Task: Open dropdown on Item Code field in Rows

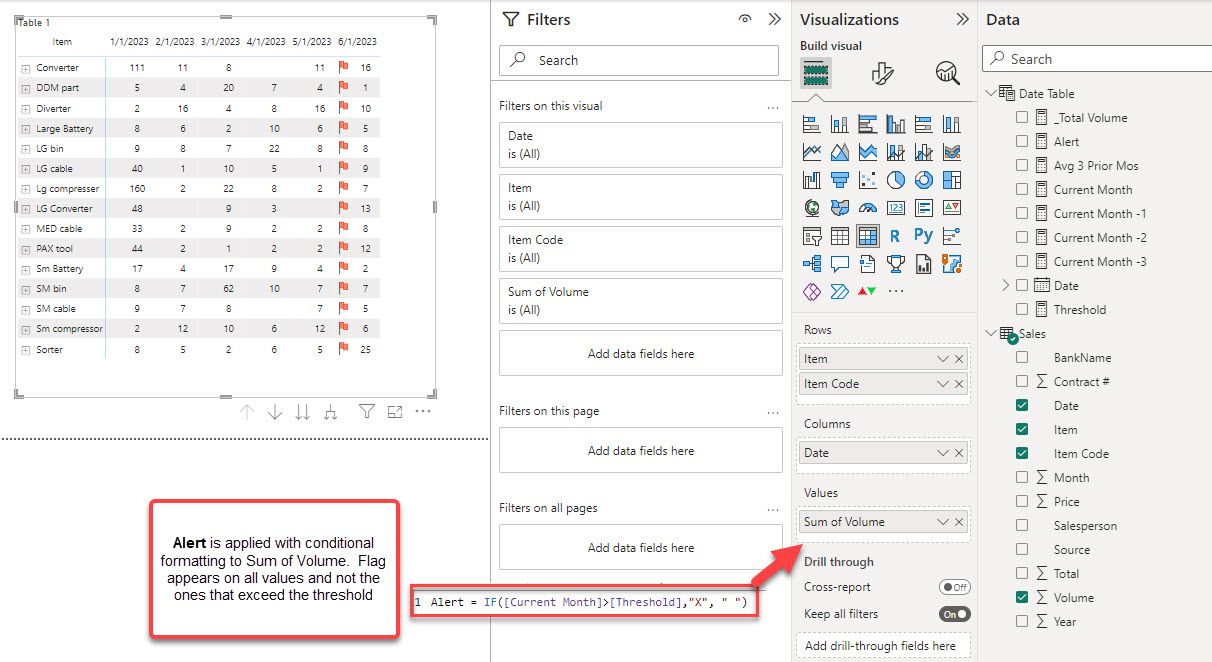Action: point(942,384)
